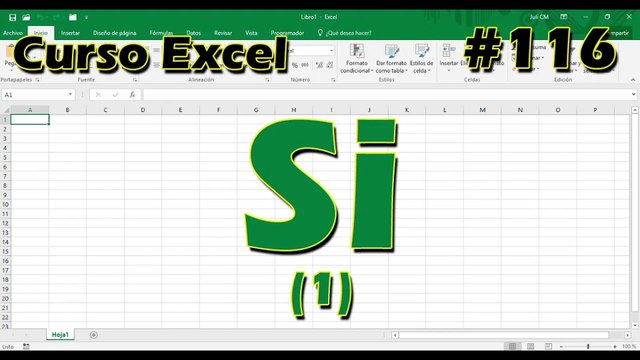640x360 pixels.
Task: Open Fuente dialog launcher
Action: click(135, 80)
